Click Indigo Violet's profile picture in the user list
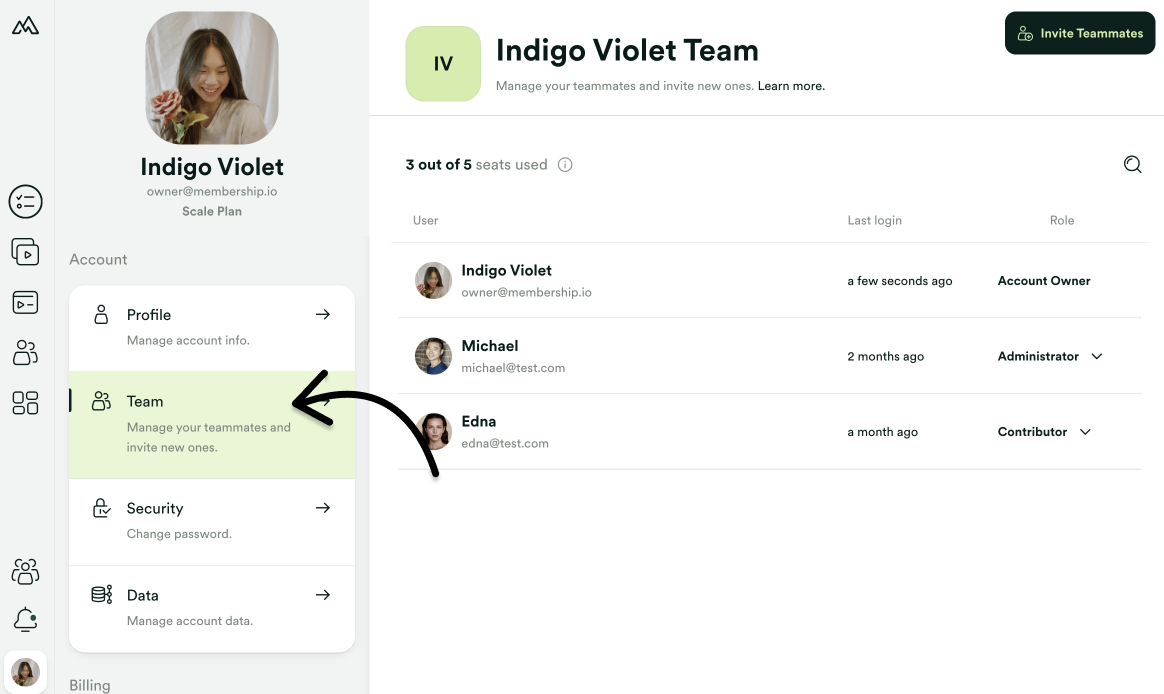The image size is (1164, 694). (433, 281)
